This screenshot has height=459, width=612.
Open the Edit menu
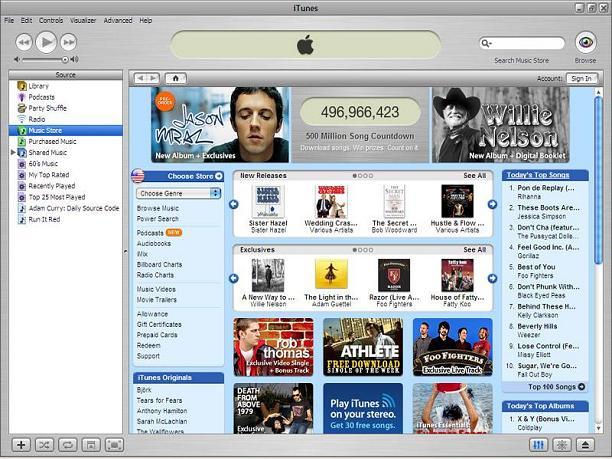(x=27, y=20)
